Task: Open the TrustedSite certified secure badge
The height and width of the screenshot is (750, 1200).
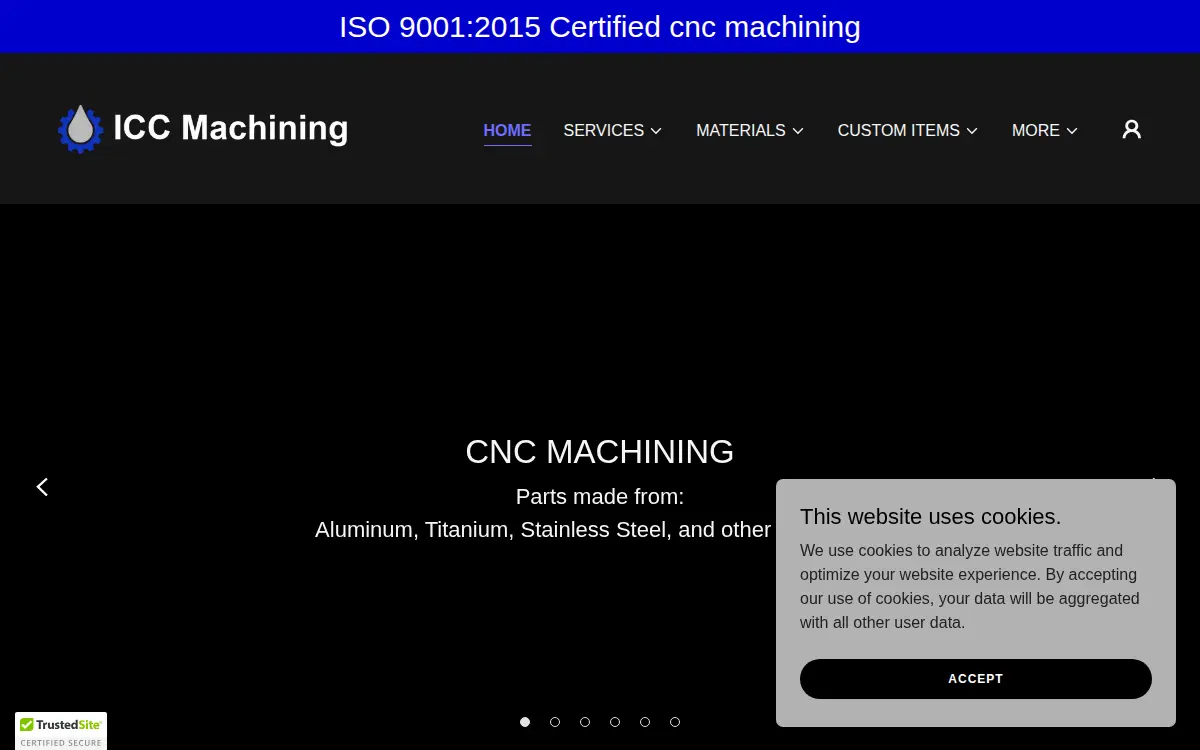Action: pyautogui.click(x=61, y=731)
